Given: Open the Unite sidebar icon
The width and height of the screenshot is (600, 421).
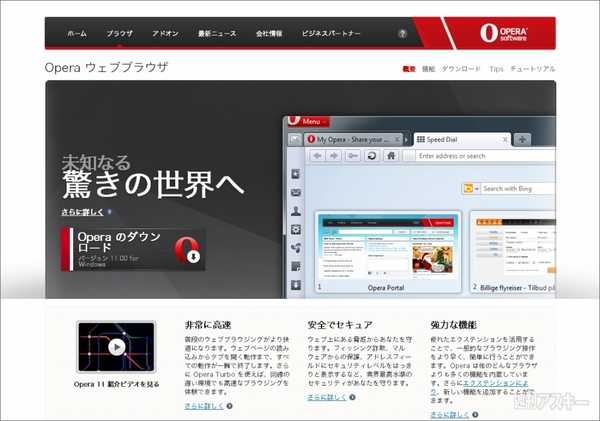Looking at the screenshot, I should click(x=295, y=248).
